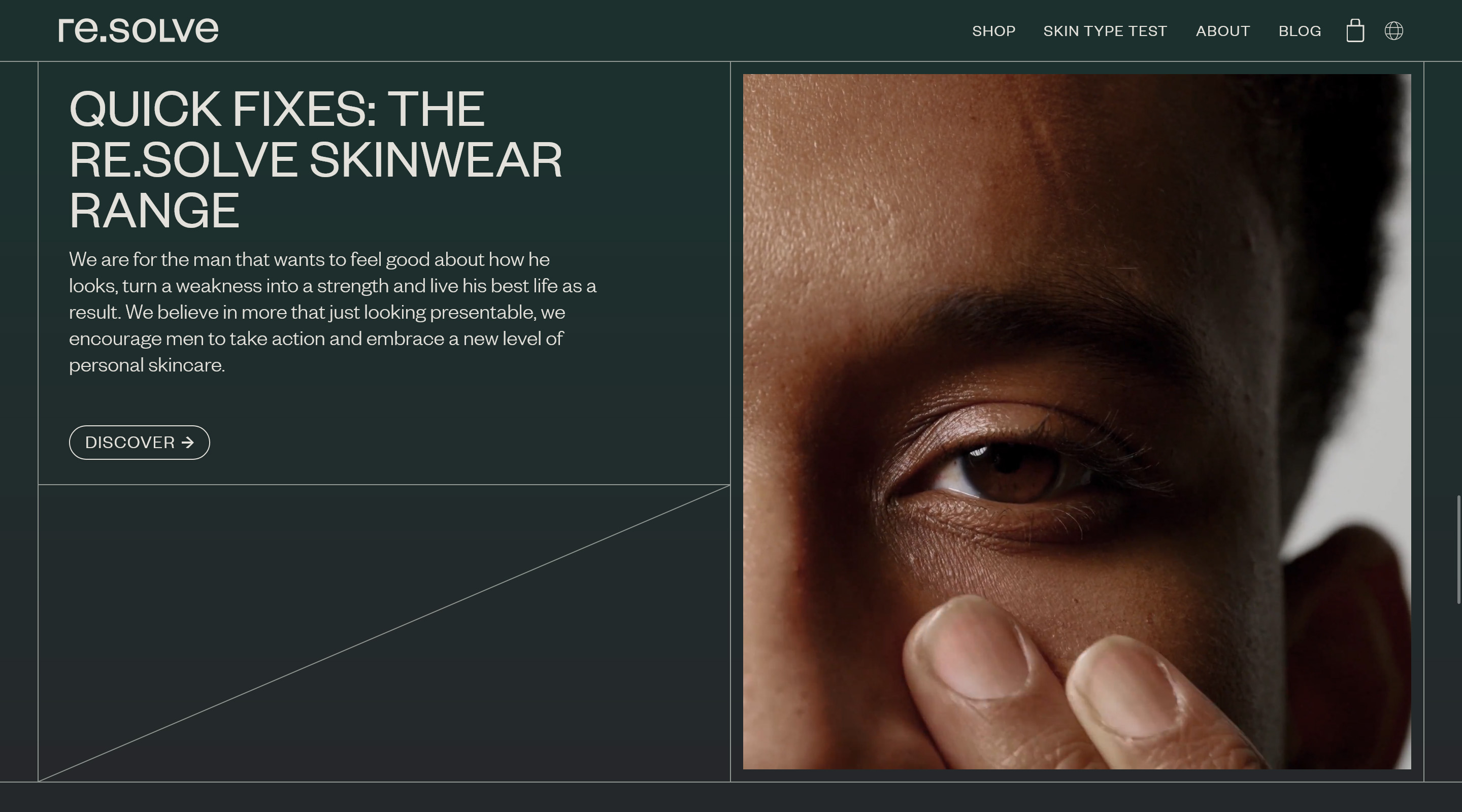The height and width of the screenshot is (812, 1462).
Task: Navigate to the BLOG section
Action: (x=1300, y=30)
